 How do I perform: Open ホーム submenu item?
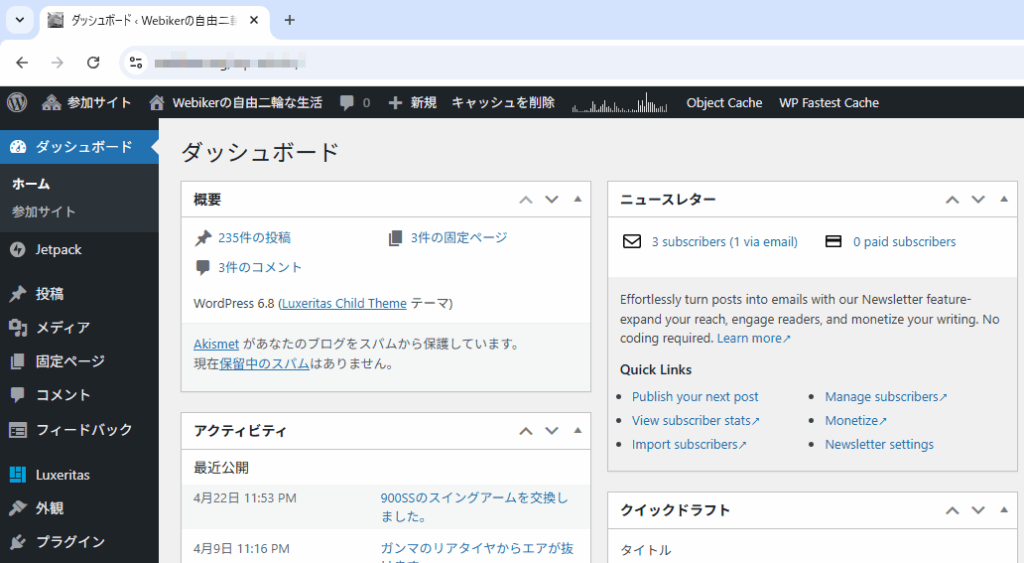click(x=31, y=184)
